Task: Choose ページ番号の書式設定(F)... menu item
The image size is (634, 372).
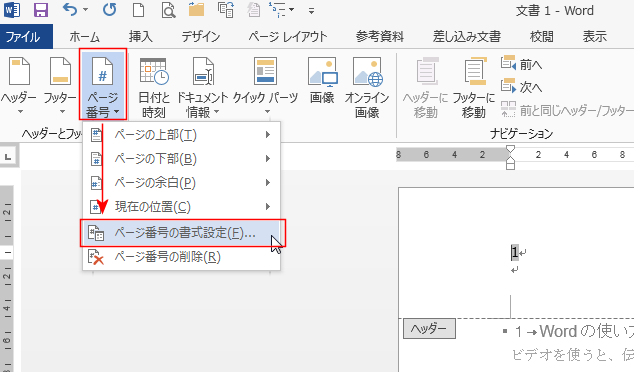Action: (183, 233)
